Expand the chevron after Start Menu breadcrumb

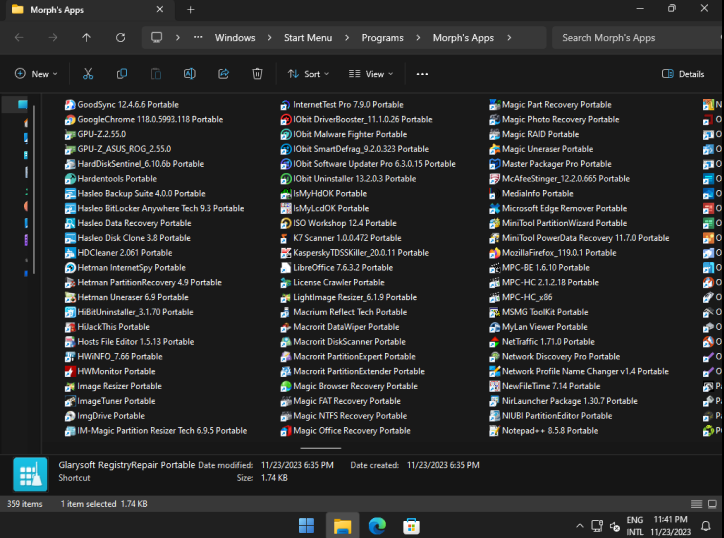click(347, 37)
